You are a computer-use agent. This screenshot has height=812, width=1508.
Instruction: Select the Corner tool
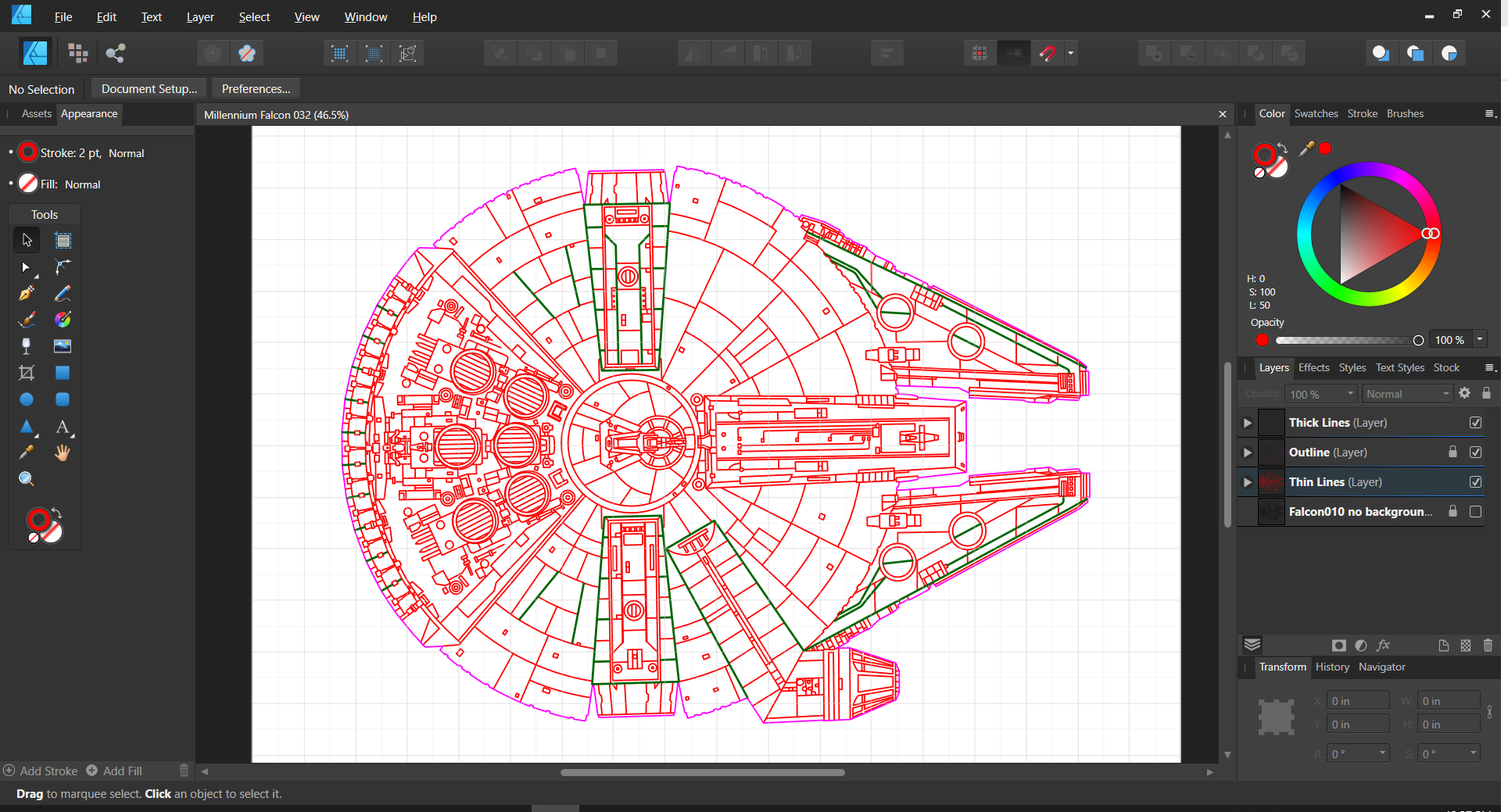tap(63, 267)
